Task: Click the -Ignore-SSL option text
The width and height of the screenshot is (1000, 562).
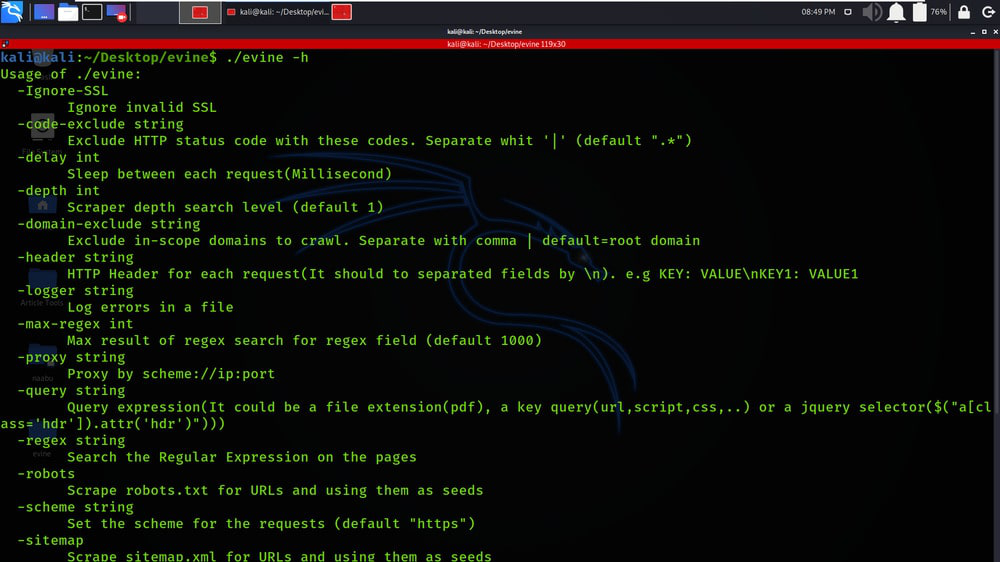Action: pyautogui.click(x=62, y=91)
